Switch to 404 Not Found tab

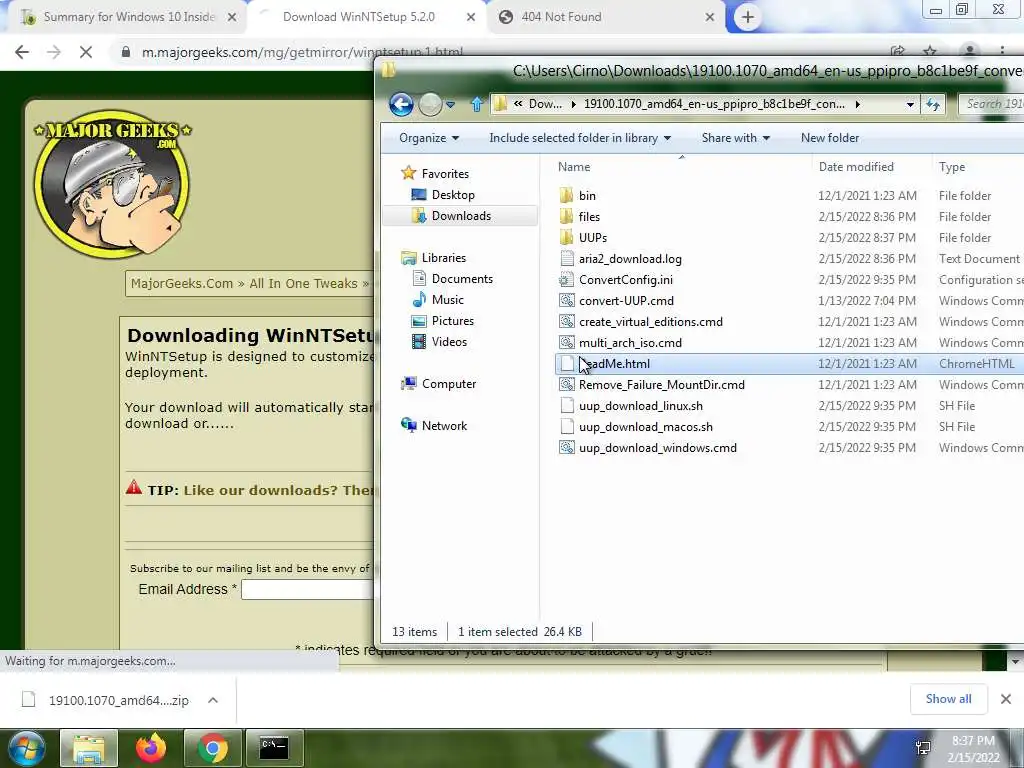pyautogui.click(x=561, y=17)
